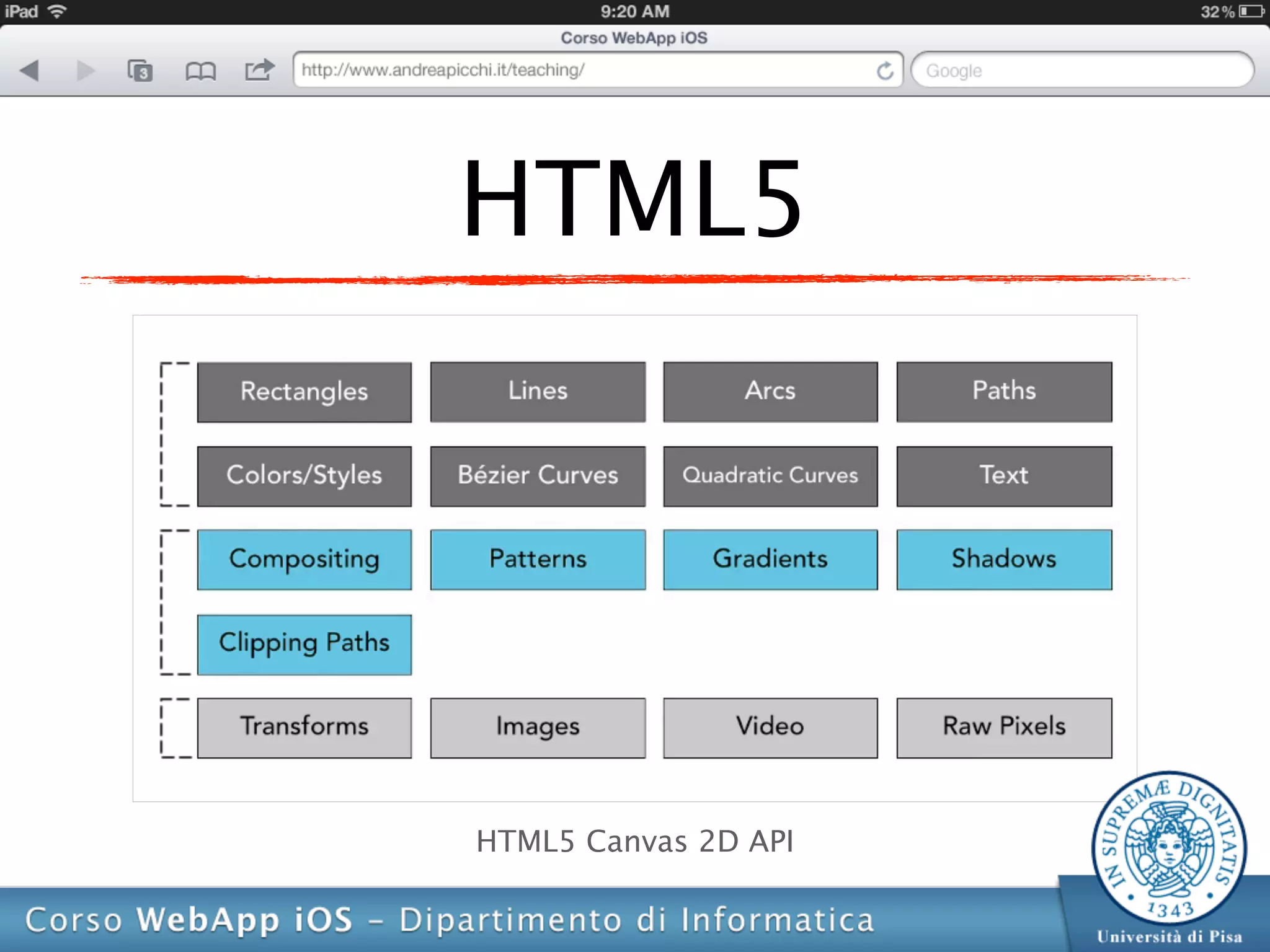The height and width of the screenshot is (952, 1270).
Task: Select the Transforms box
Action: [304, 728]
